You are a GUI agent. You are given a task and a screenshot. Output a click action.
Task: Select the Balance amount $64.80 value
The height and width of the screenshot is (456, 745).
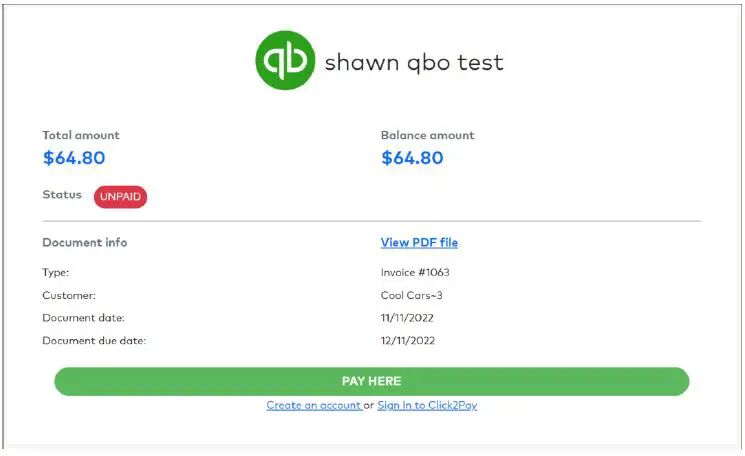(413, 158)
